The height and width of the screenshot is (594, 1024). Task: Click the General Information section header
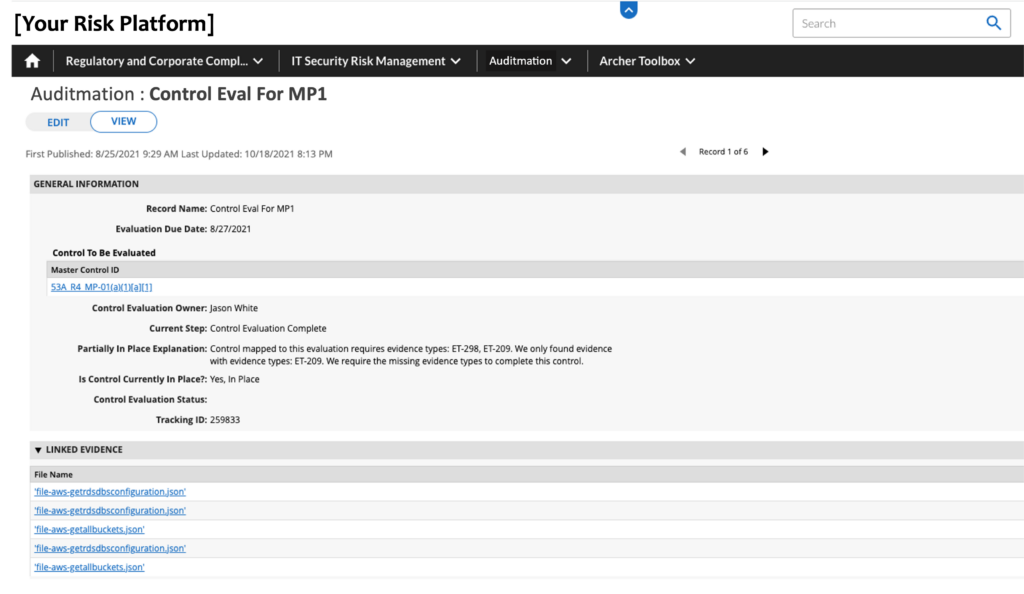point(86,184)
